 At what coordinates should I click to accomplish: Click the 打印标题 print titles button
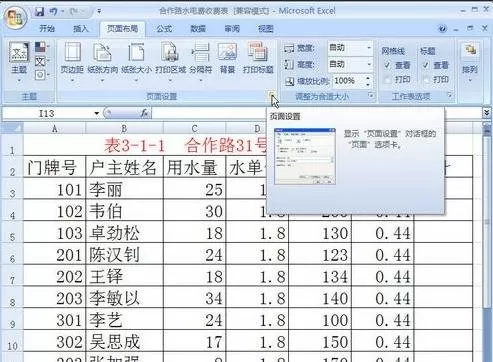pyautogui.click(x=258, y=58)
